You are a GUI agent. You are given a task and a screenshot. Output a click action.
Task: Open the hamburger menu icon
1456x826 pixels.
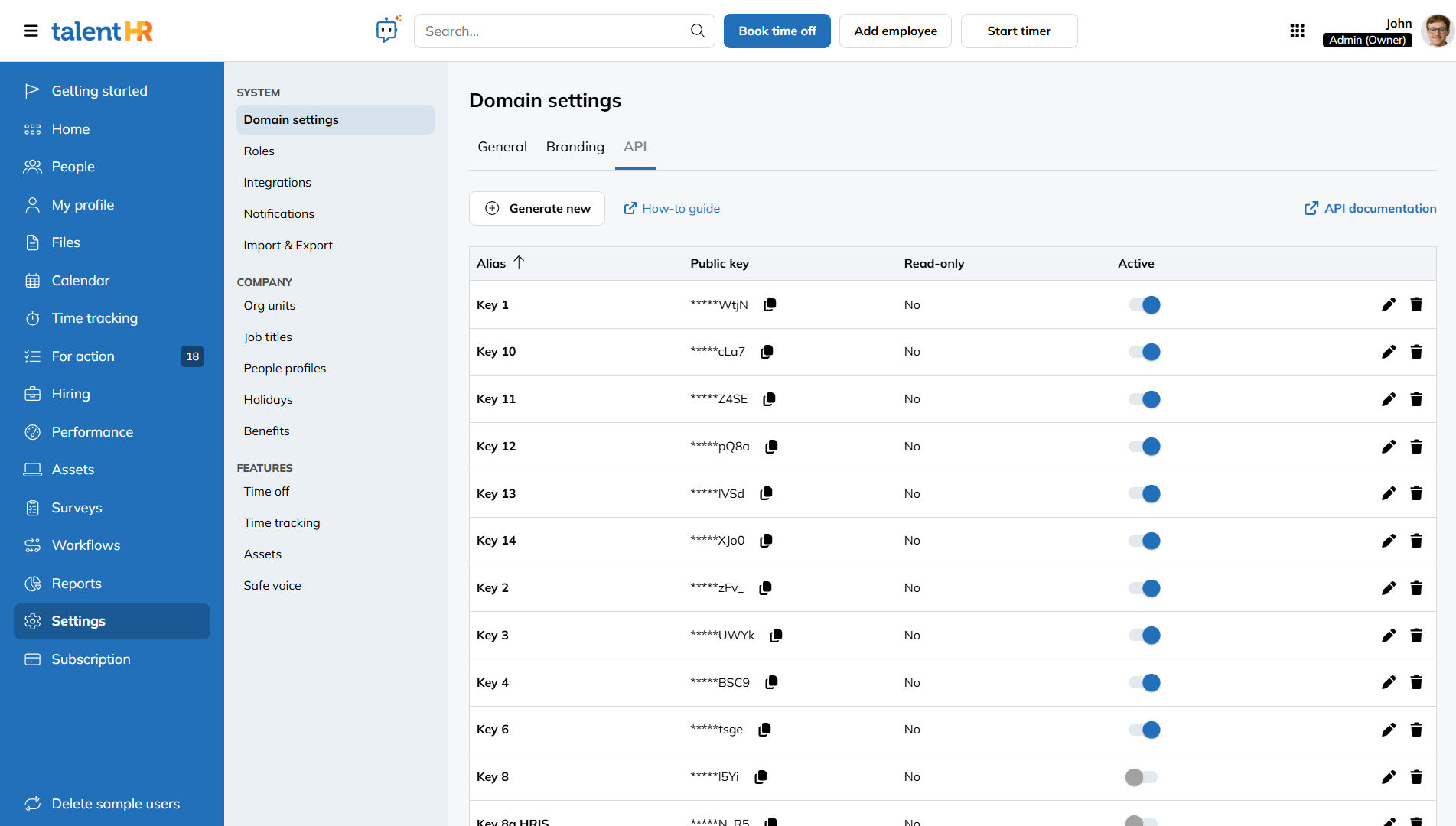[x=31, y=31]
